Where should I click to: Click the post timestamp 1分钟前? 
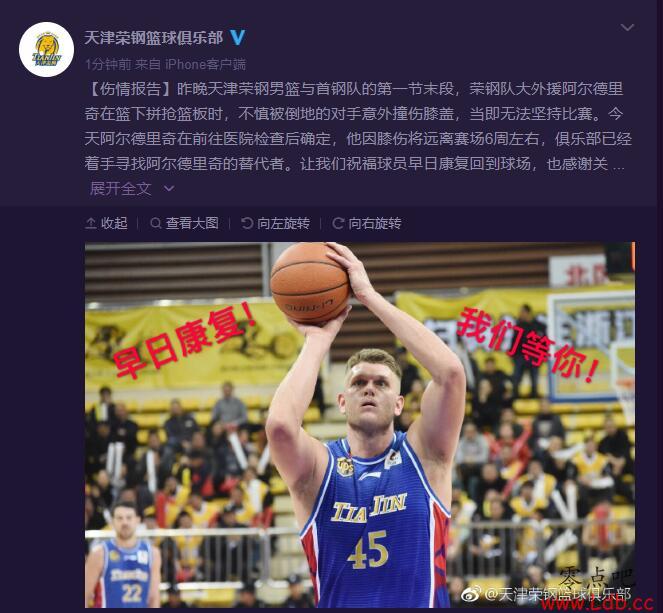108,64
